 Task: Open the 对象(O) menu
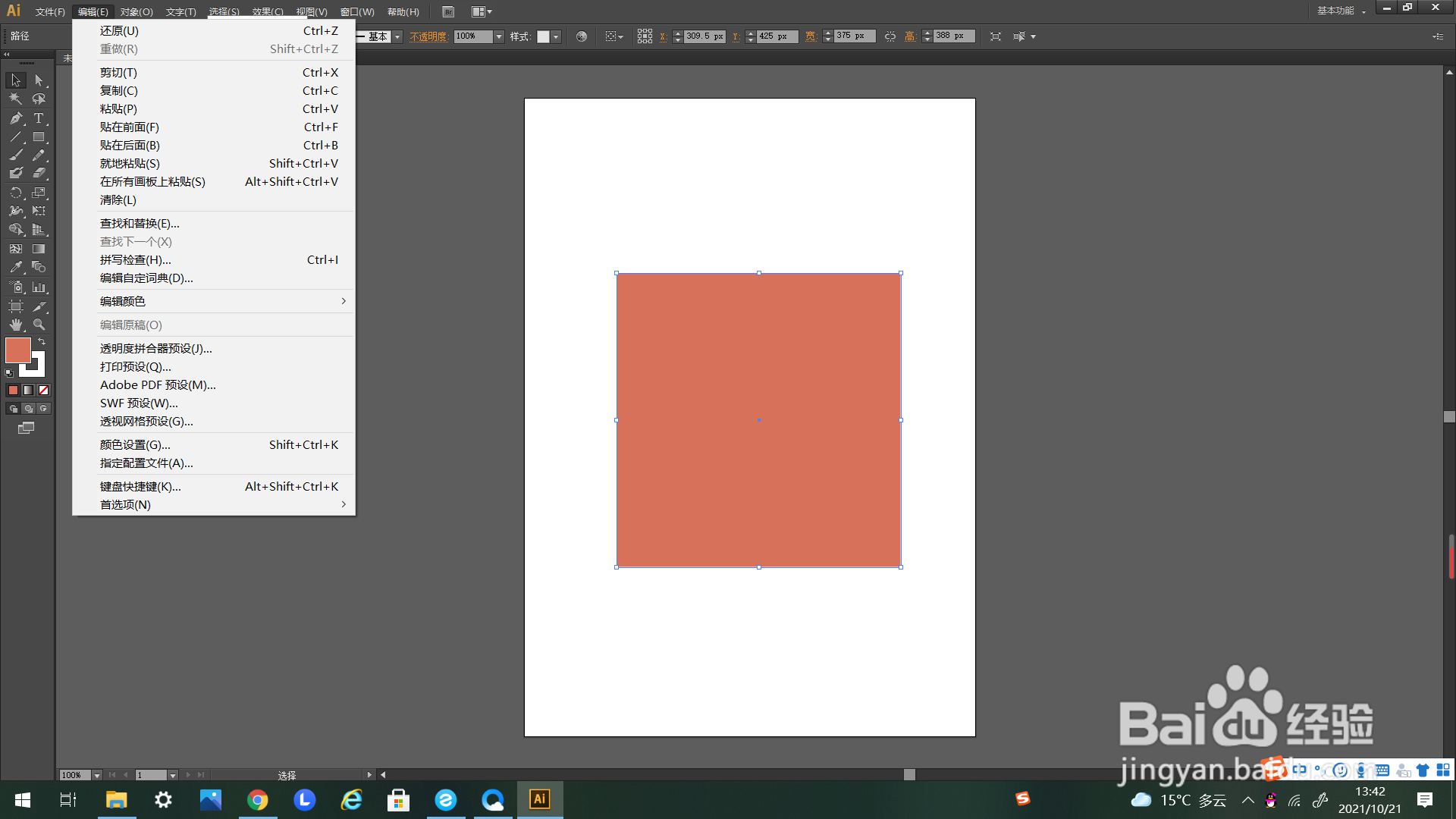136,12
